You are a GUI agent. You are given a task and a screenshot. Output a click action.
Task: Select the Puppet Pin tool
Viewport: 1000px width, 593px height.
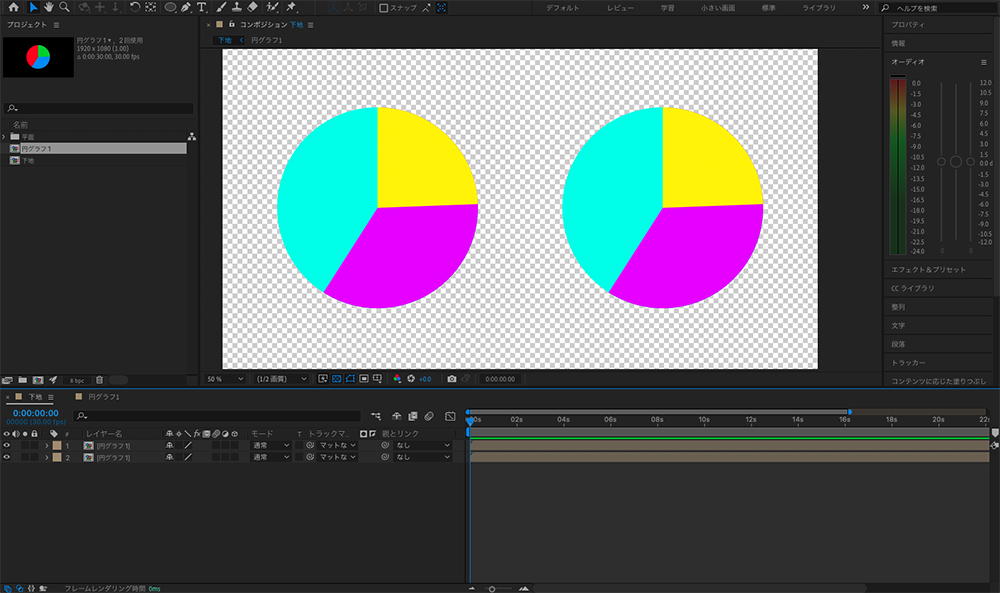click(x=291, y=7)
